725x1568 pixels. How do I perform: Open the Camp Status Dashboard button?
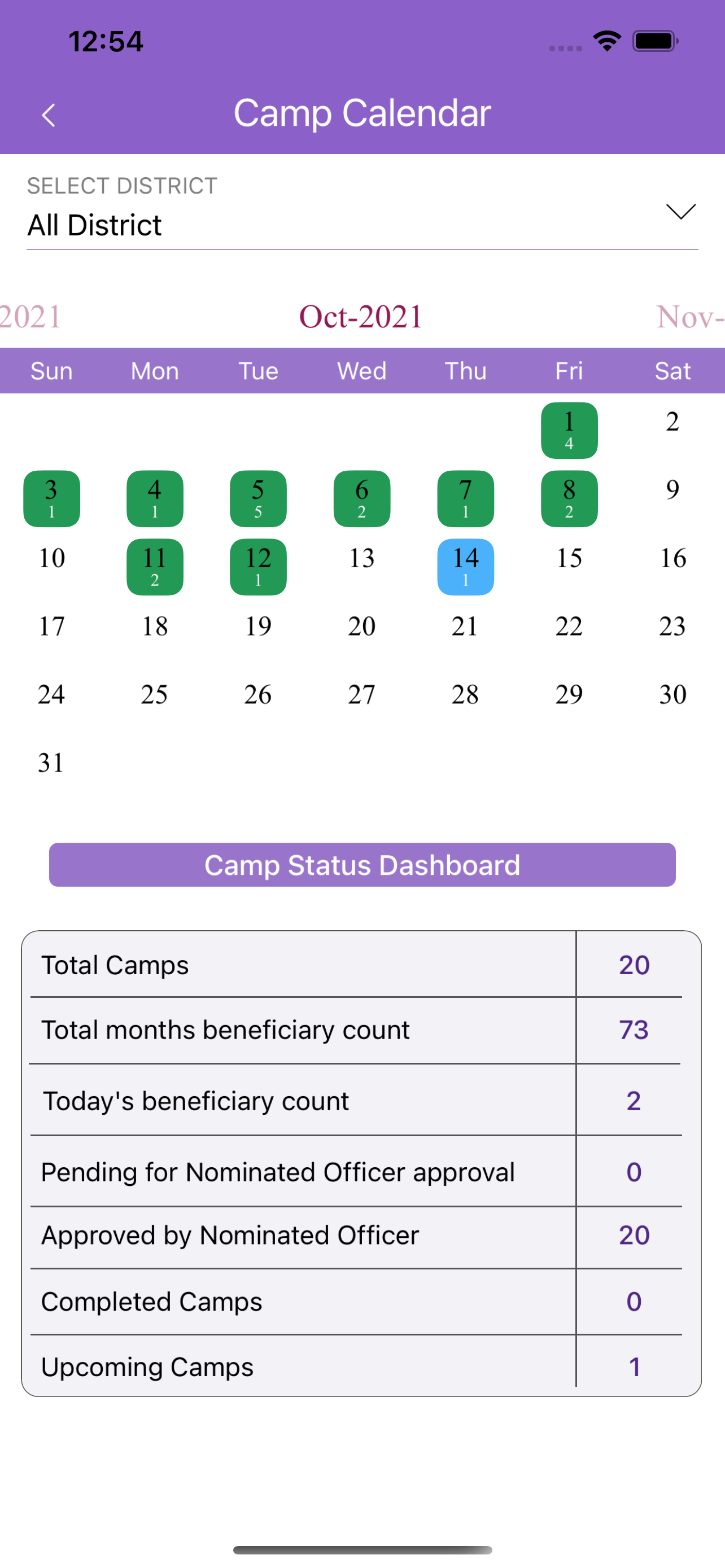(x=362, y=864)
